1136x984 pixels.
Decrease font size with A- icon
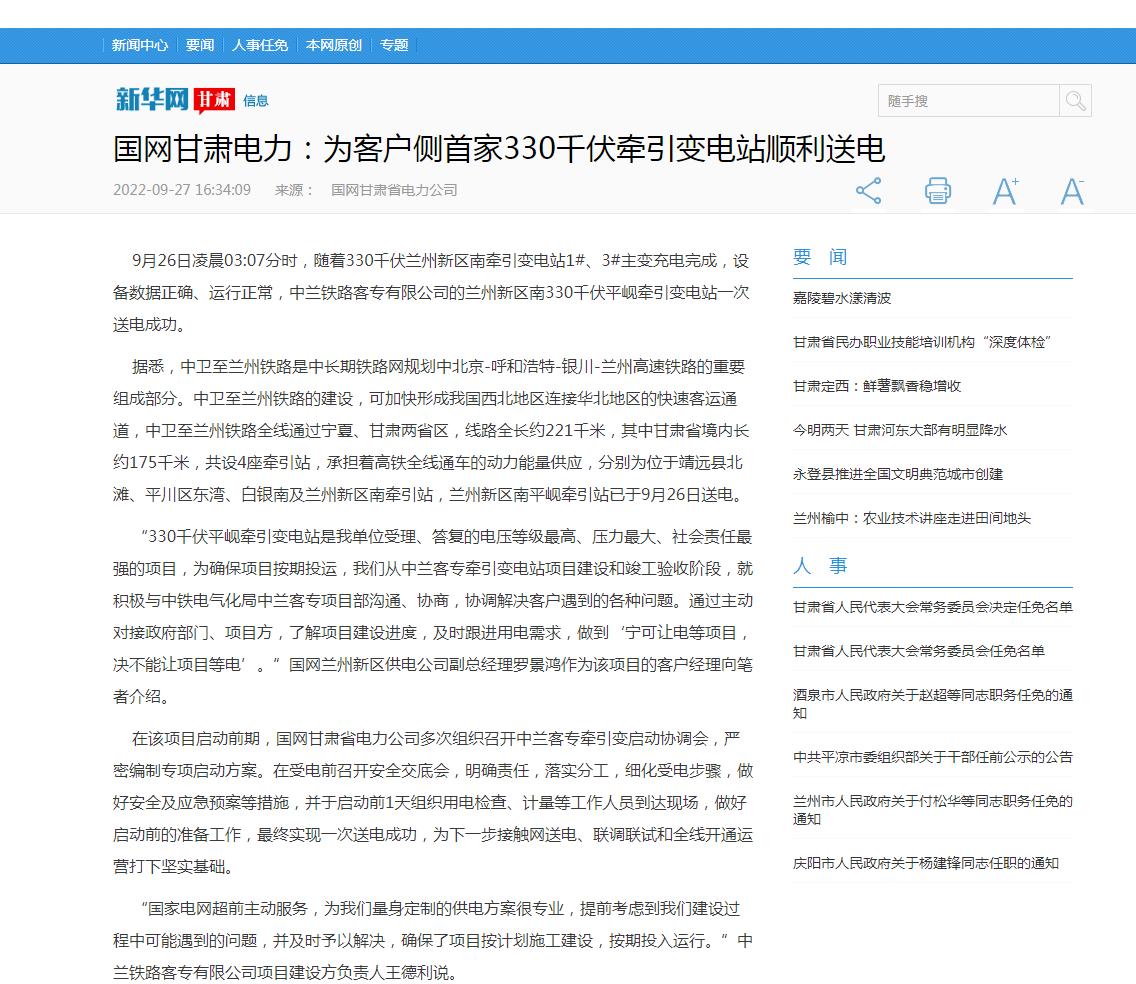tap(1072, 191)
